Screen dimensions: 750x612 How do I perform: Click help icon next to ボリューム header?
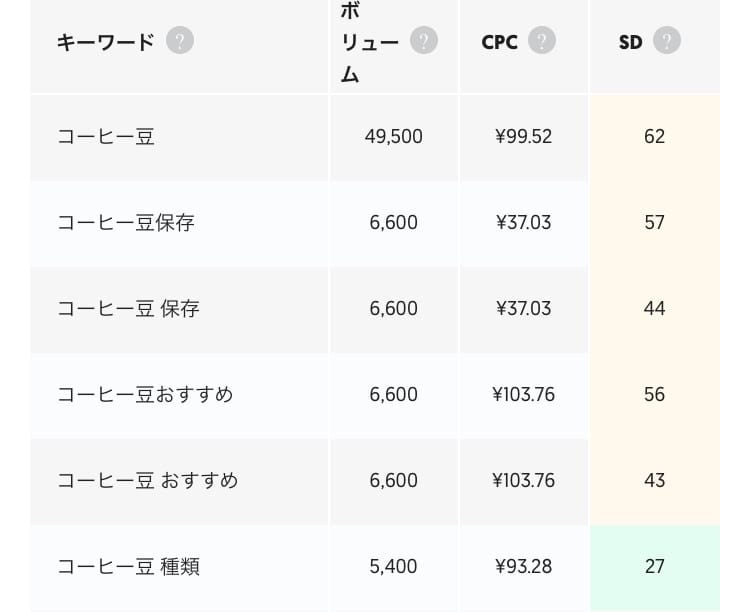tap(424, 41)
